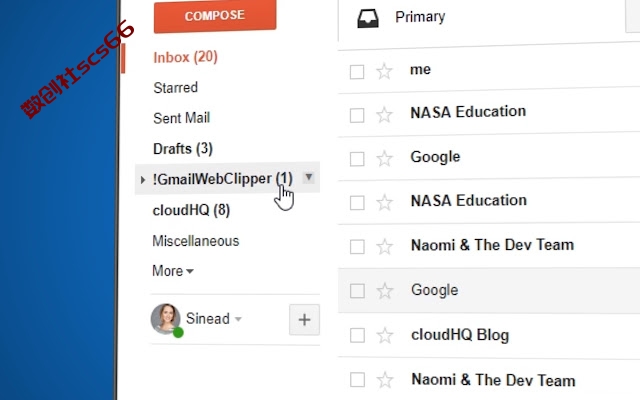
Task: Open the Inbox (20) folder
Action: pos(185,57)
